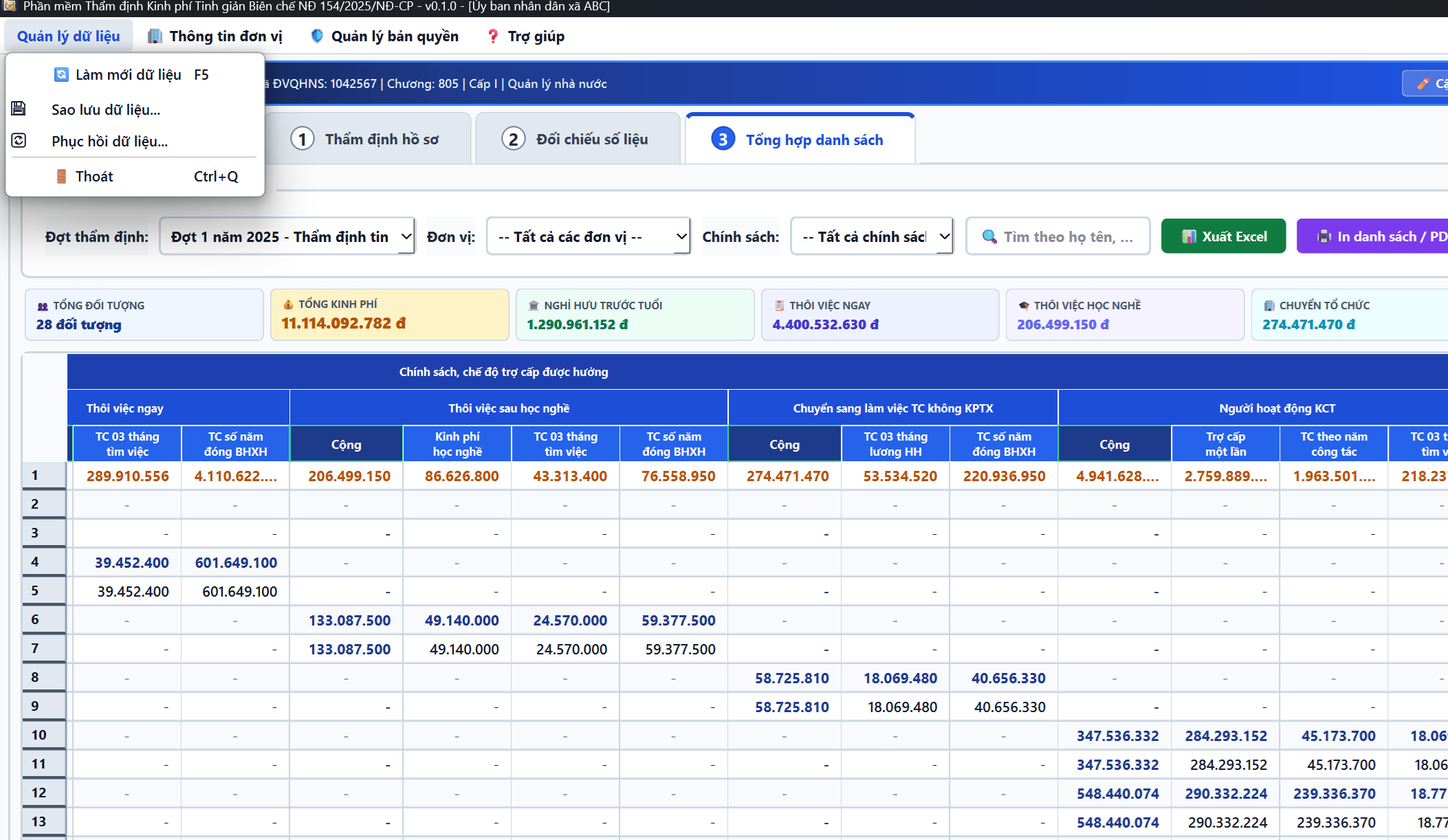Select row header number 10
Viewport: 1448px width, 840px height.
[44, 735]
